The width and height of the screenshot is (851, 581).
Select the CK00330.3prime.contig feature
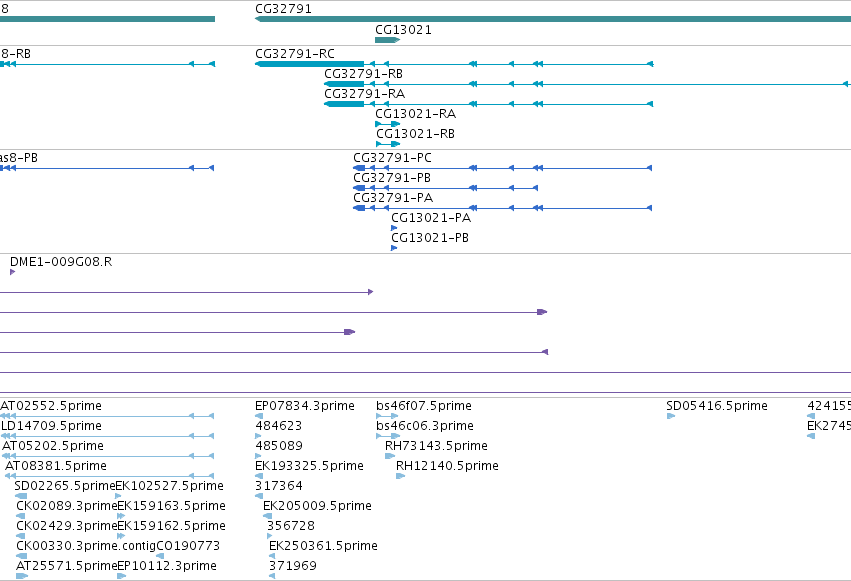tap(22, 556)
